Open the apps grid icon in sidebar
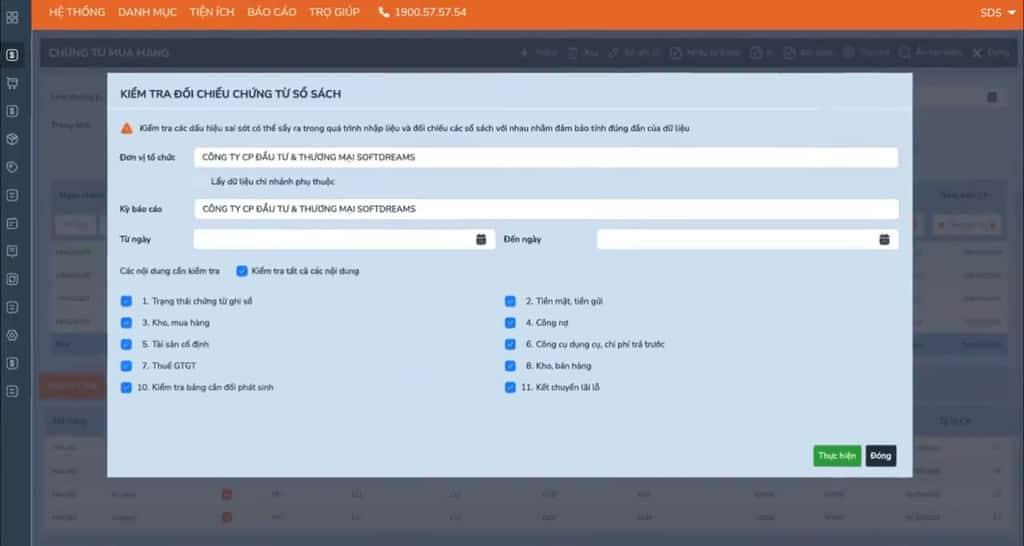Screen dimensions: 1024x546 pos(12,18)
